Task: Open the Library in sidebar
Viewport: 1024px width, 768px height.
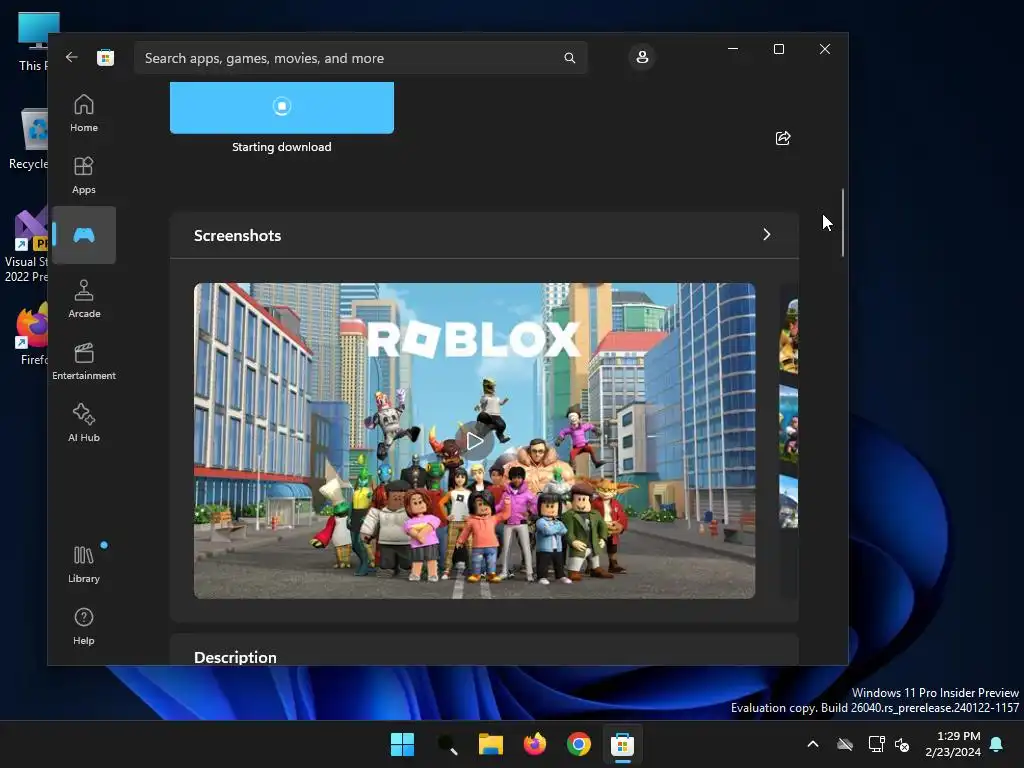Action: [84, 564]
